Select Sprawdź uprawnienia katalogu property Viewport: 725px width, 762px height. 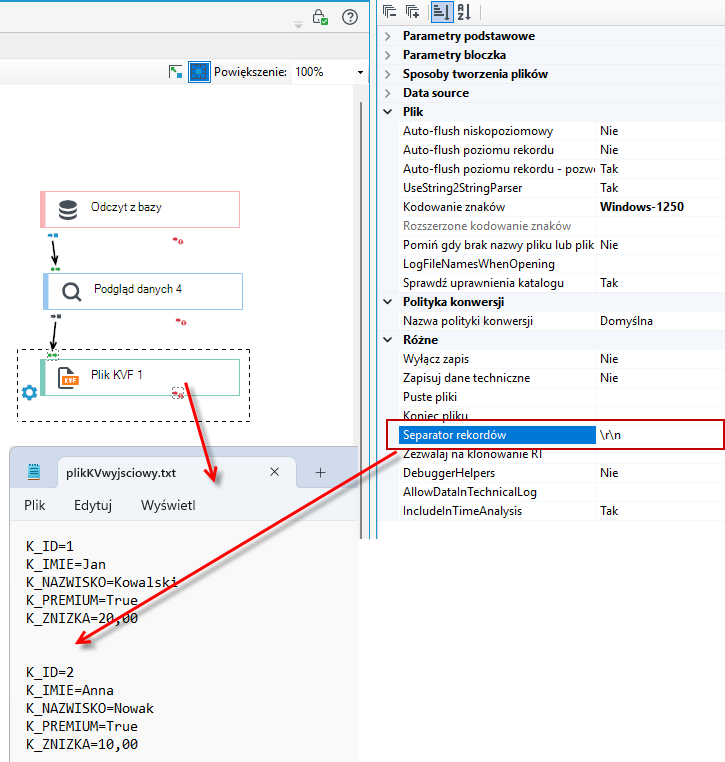point(497,282)
